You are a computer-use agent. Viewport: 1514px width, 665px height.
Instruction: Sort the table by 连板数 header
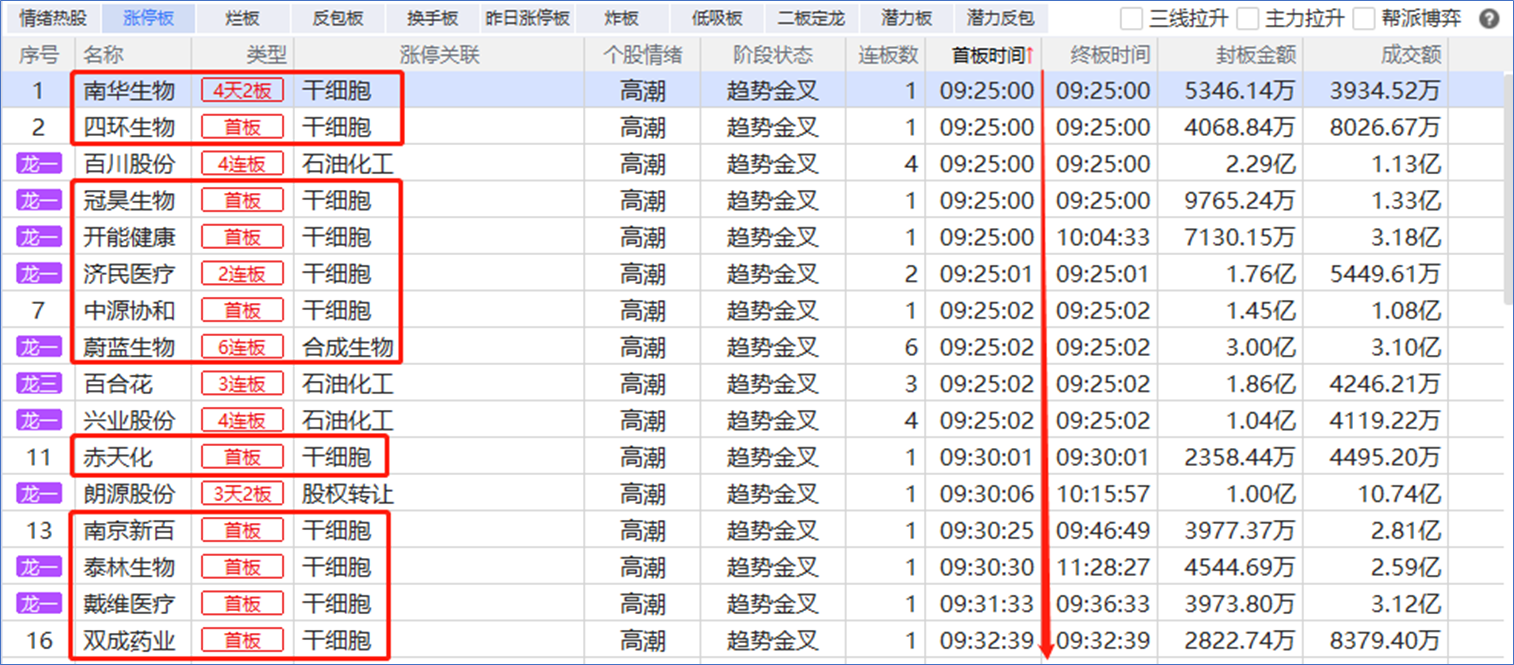(887, 55)
